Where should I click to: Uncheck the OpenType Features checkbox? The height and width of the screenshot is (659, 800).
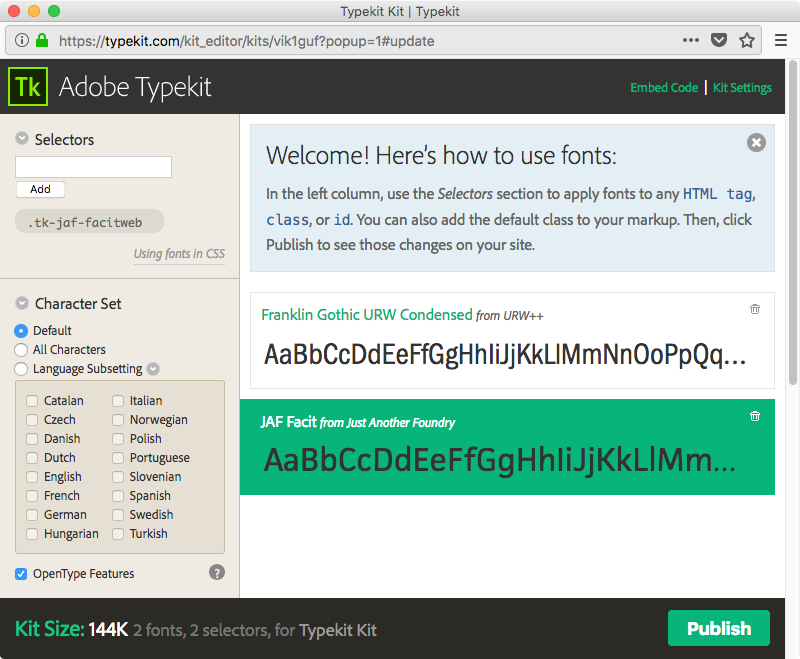(21, 574)
